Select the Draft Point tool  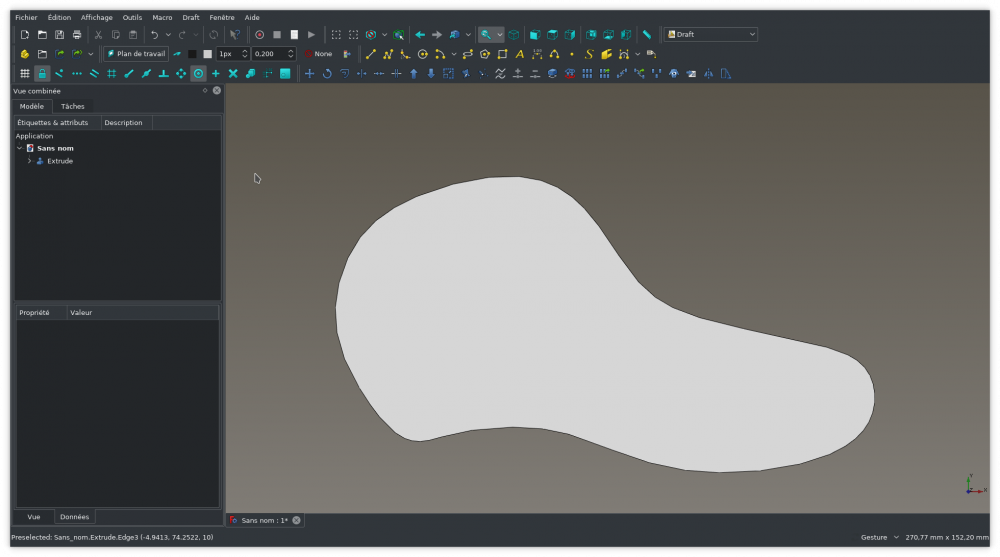(571, 54)
